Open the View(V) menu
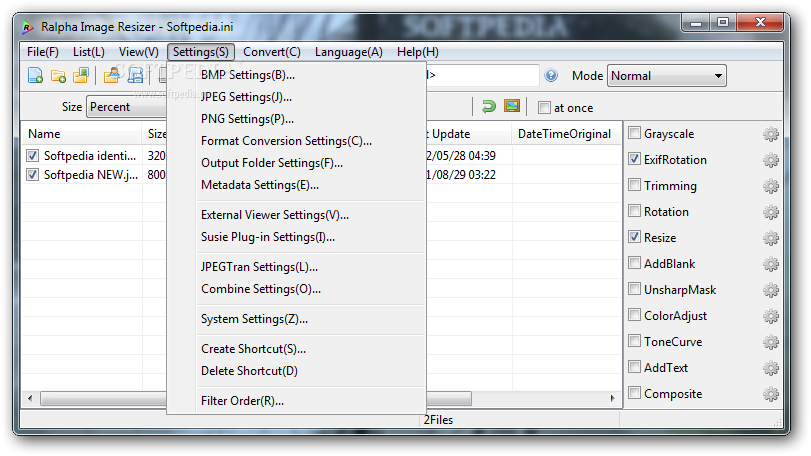This screenshot has width=811, height=456. (x=139, y=52)
